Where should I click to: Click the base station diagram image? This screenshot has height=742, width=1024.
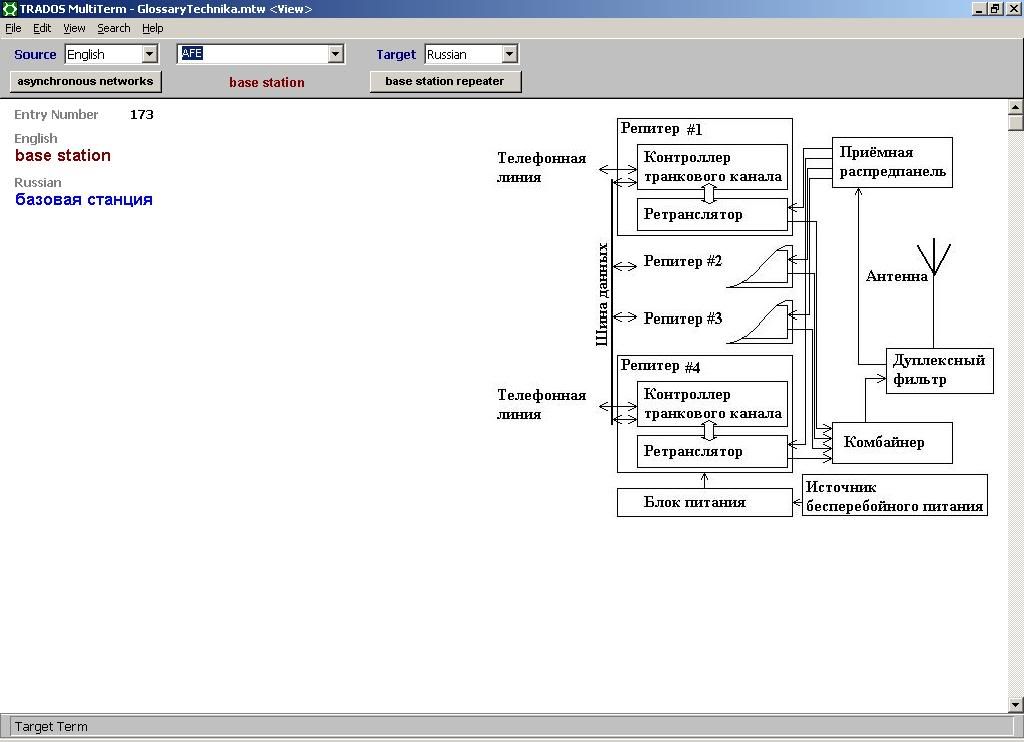(x=744, y=317)
